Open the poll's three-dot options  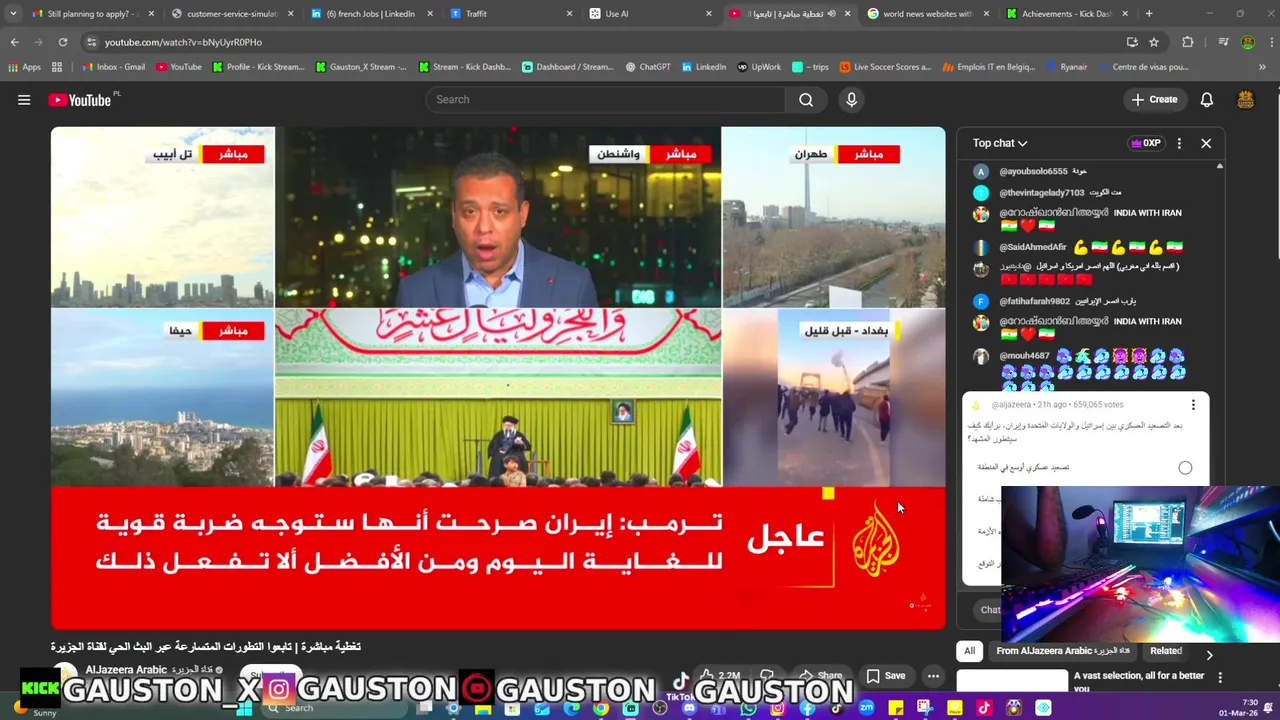pos(1193,405)
